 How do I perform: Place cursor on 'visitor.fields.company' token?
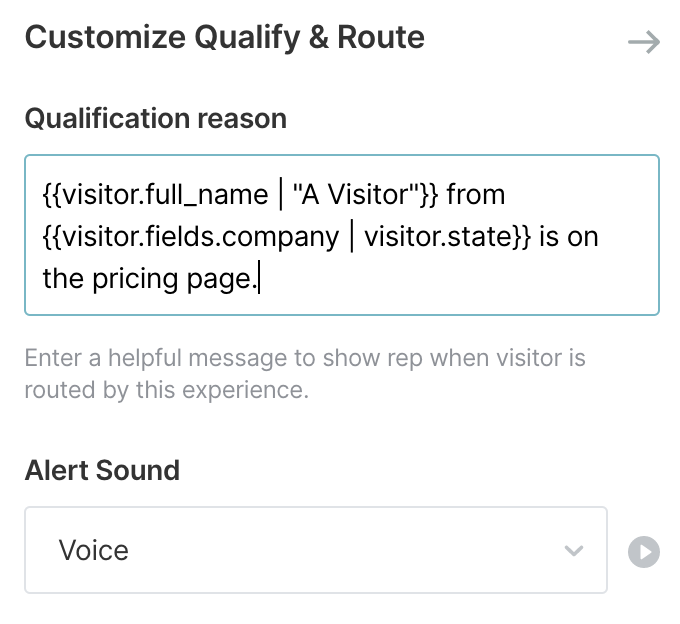200,237
